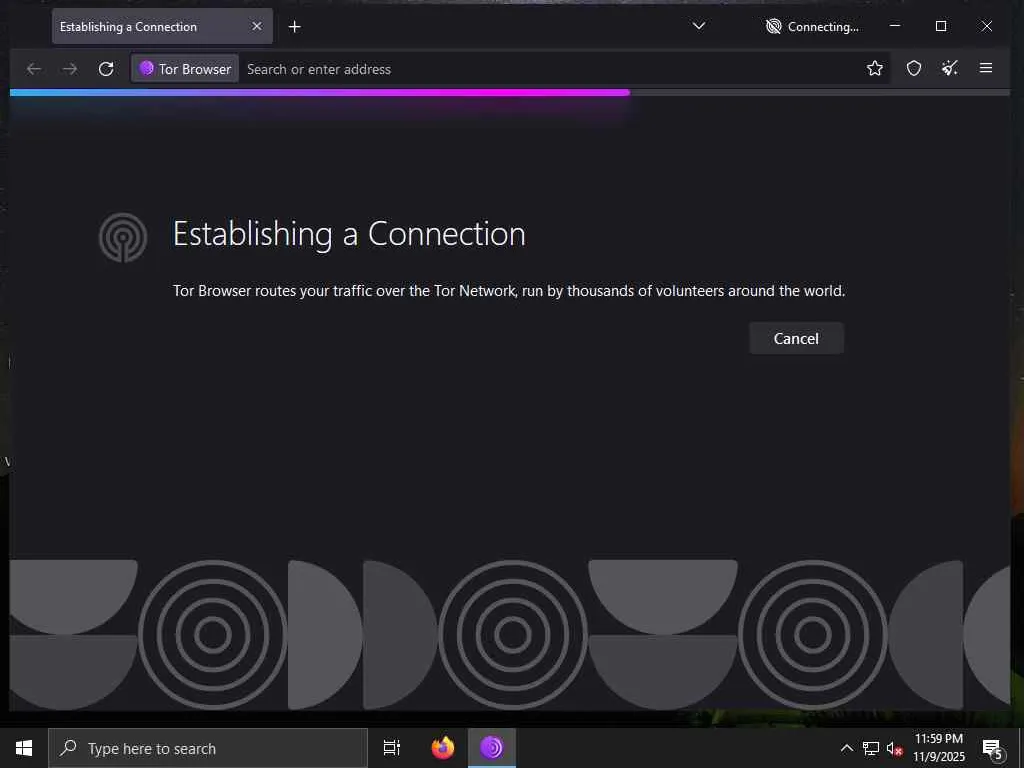1024x768 pixels.
Task: Click the muted volume tray icon
Action: coord(894,748)
